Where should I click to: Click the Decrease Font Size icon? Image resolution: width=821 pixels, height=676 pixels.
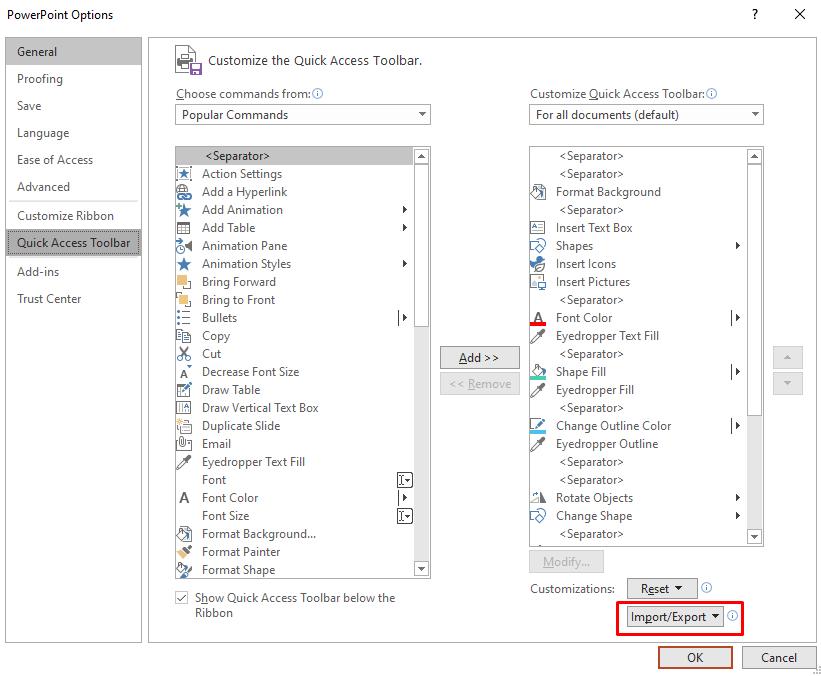click(x=184, y=372)
